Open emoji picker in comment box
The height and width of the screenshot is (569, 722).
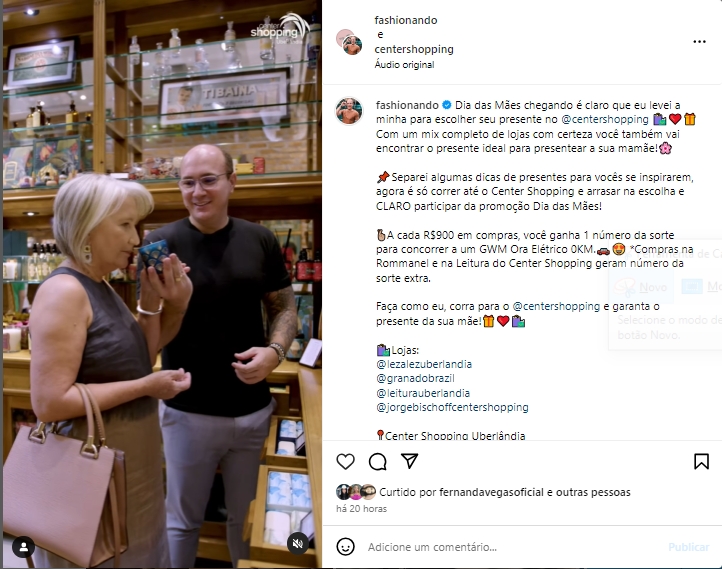(x=345, y=547)
